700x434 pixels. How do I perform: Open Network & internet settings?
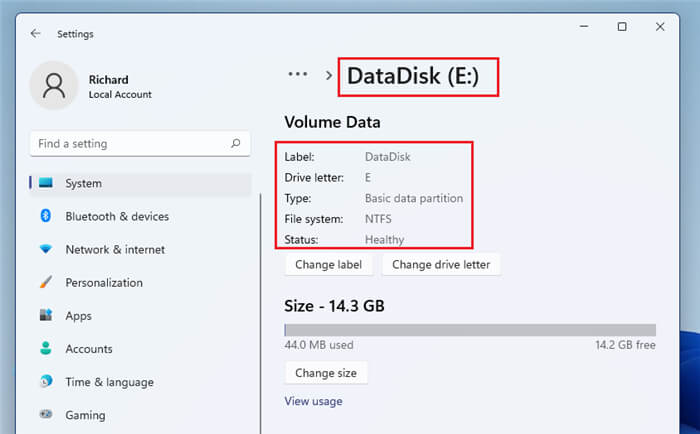(x=141, y=249)
